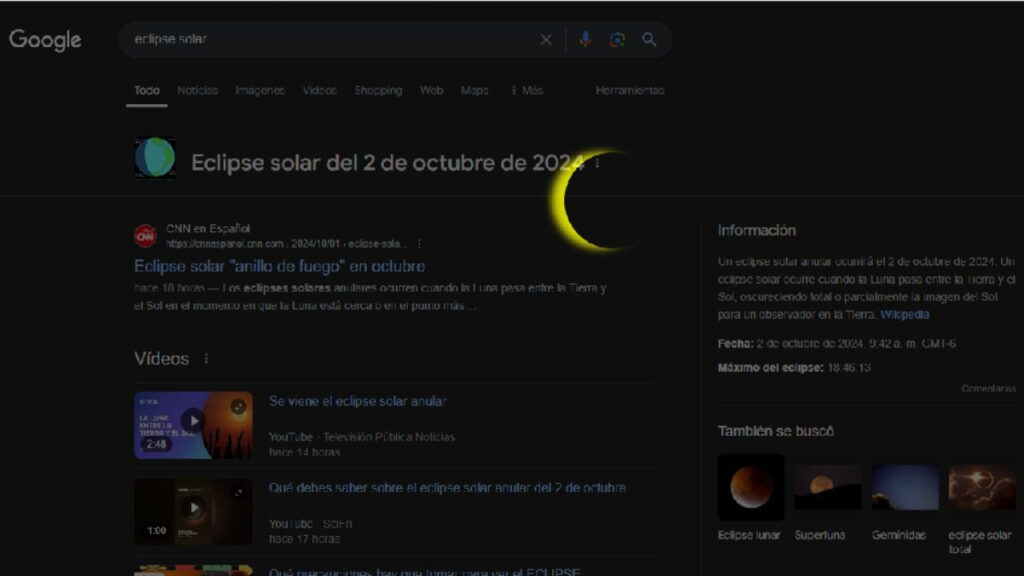Click the Herramientas button

coord(628,90)
